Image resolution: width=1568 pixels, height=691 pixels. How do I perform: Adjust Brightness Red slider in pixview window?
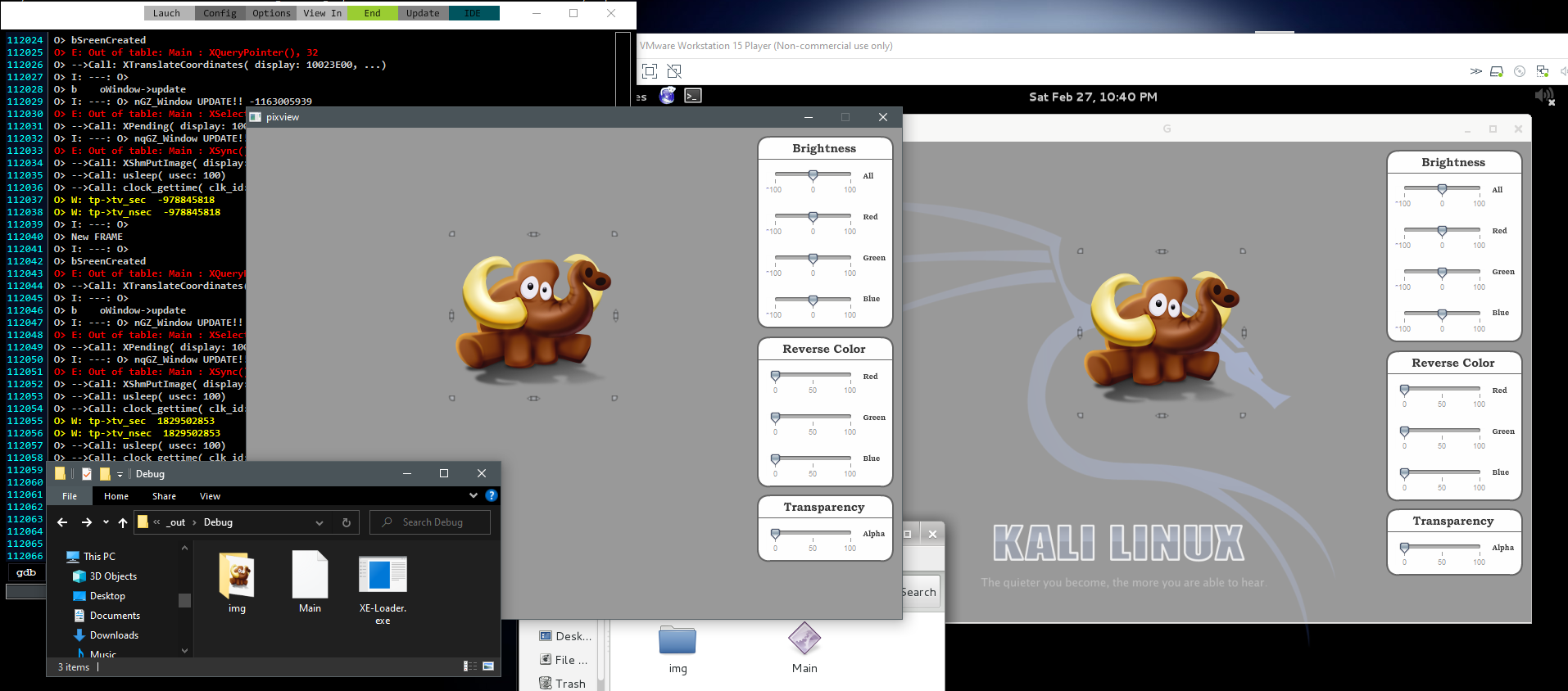coord(813,217)
